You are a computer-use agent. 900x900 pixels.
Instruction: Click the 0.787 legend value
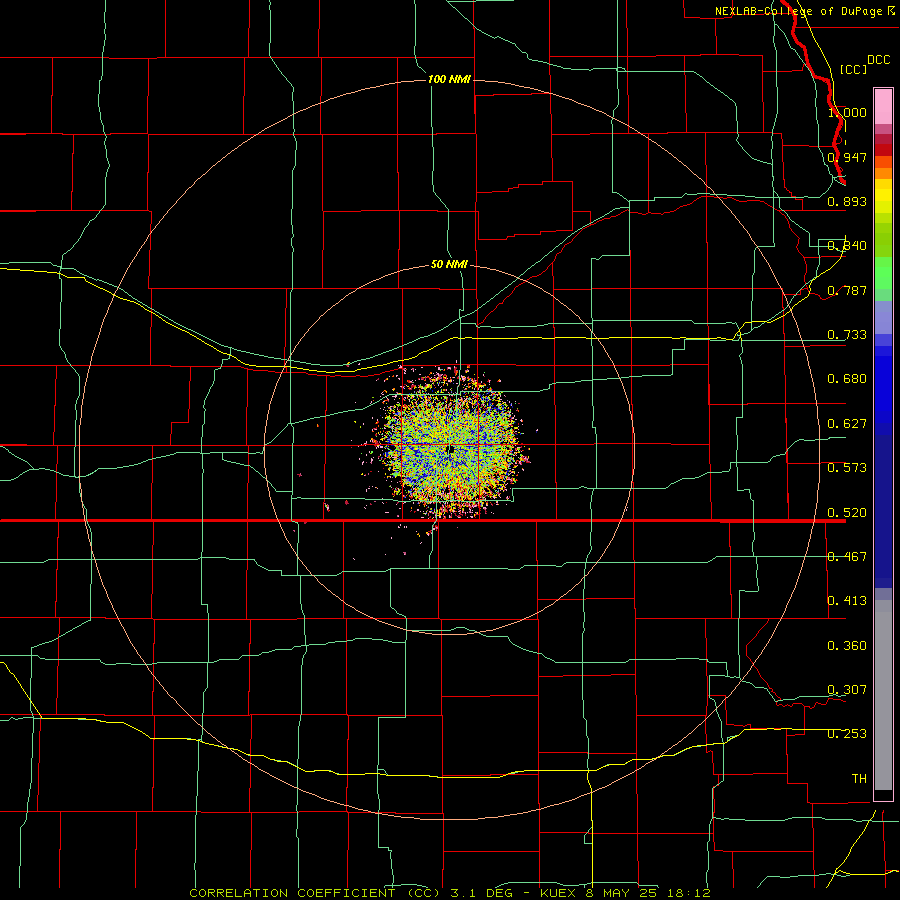[847, 290]
